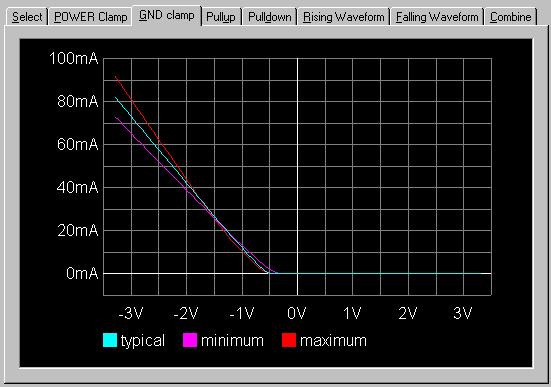Switch to the Select tab
This screenshot has height=387, width=551.
[x=27, y=17]
